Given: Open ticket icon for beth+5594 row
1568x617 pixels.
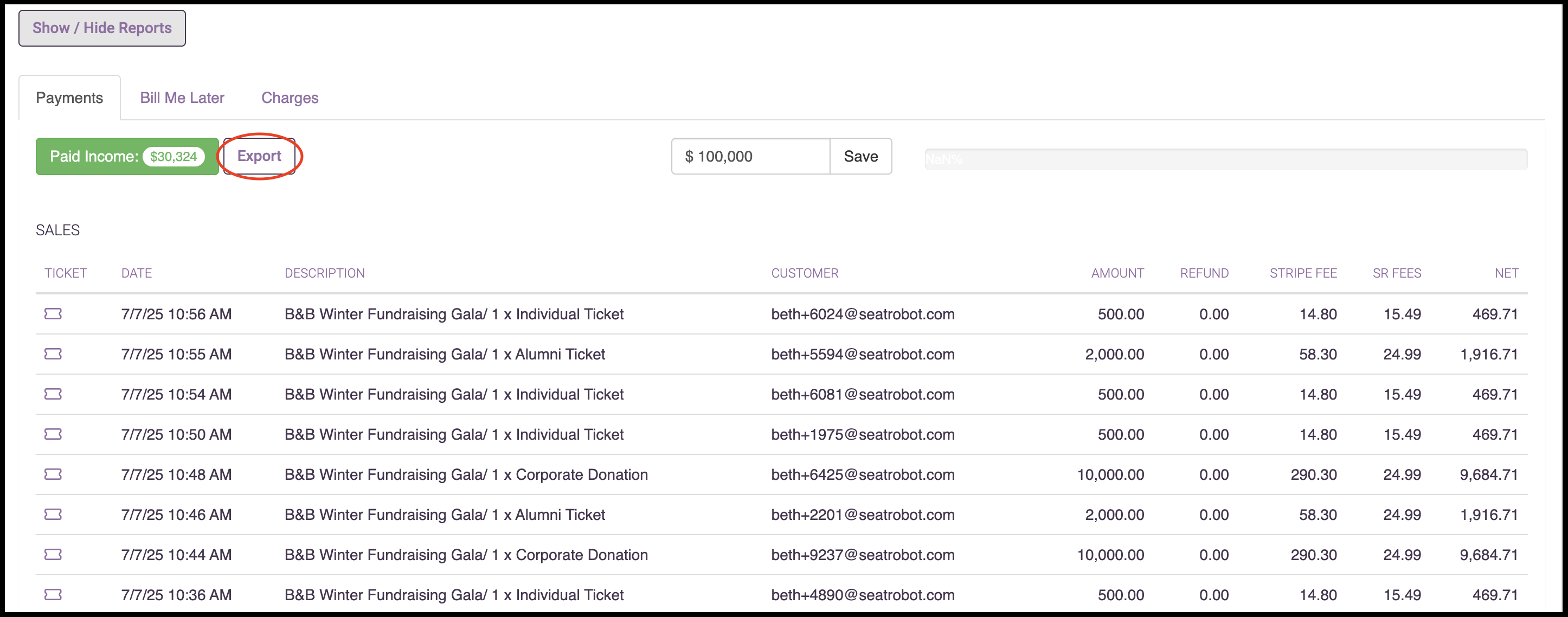Looking at the screenshot, I should (x=53, y=354).
